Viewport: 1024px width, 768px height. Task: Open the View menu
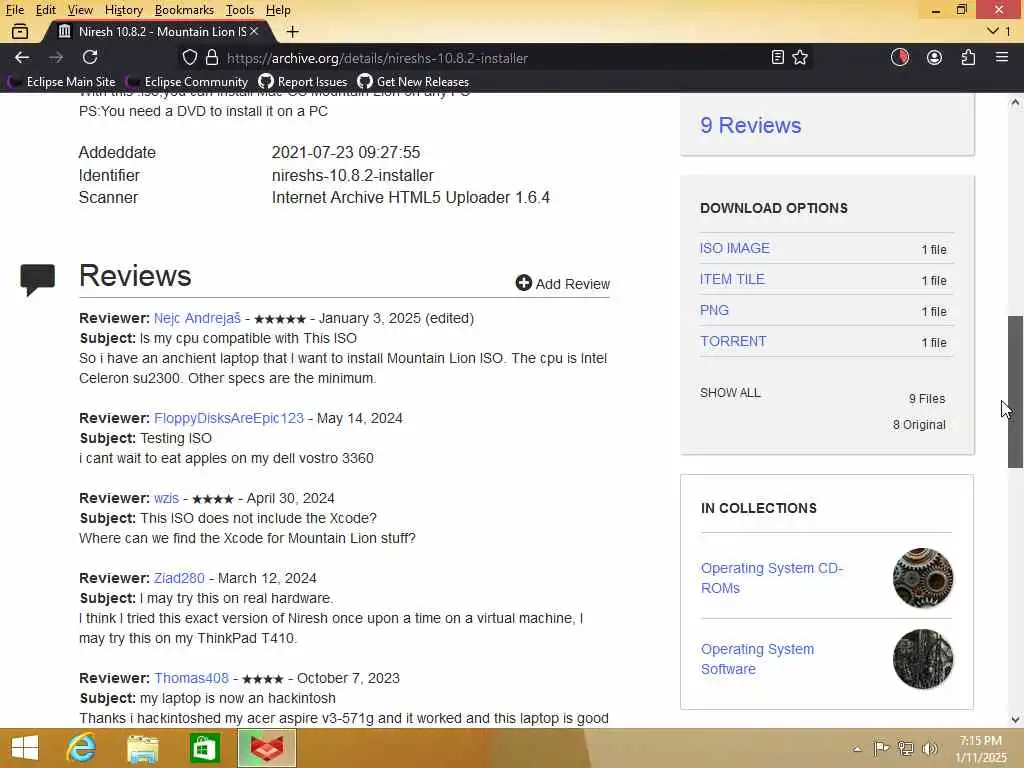point(80,10)
